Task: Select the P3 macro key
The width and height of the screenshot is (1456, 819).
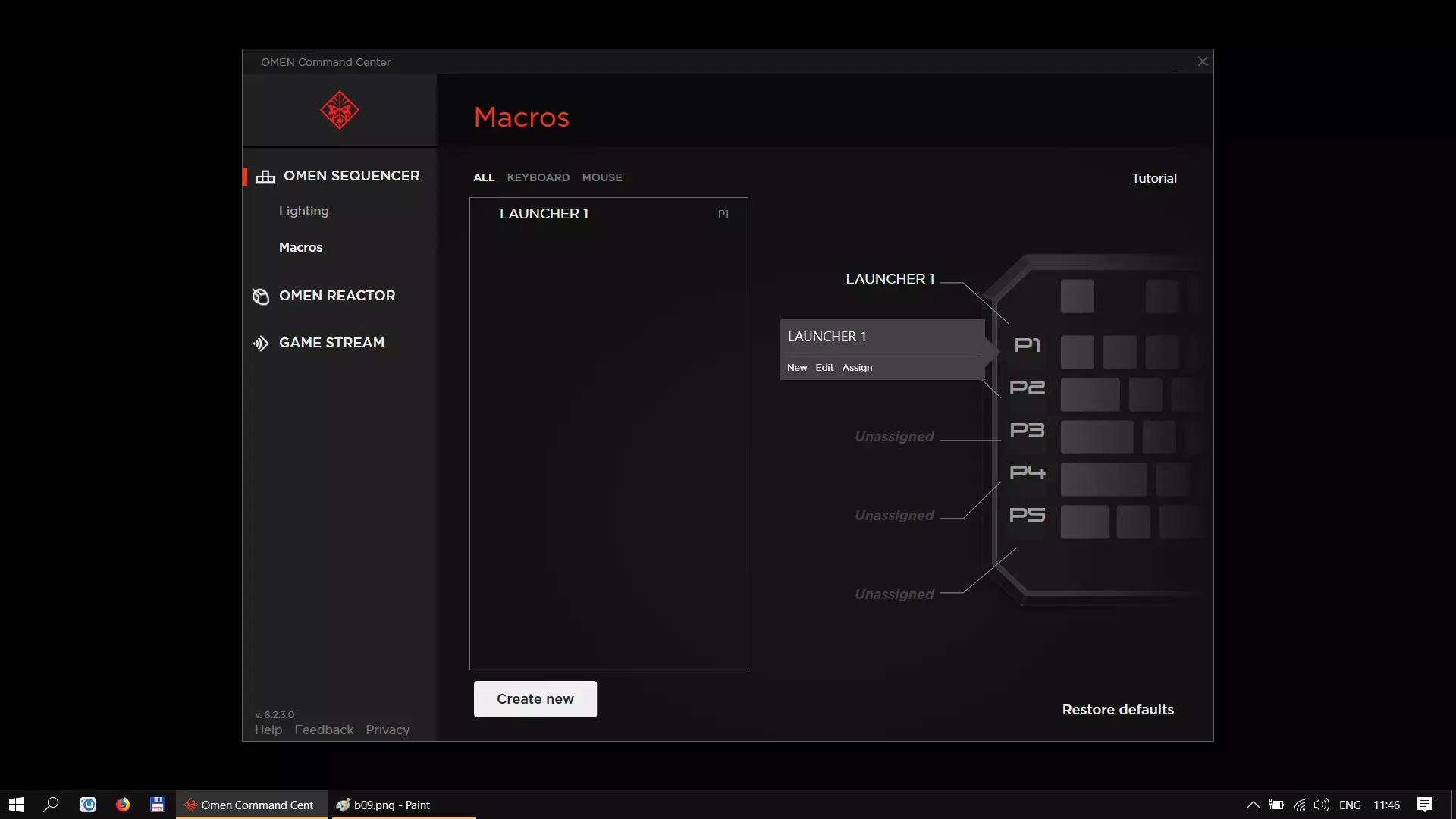Action: [1027, 430]
